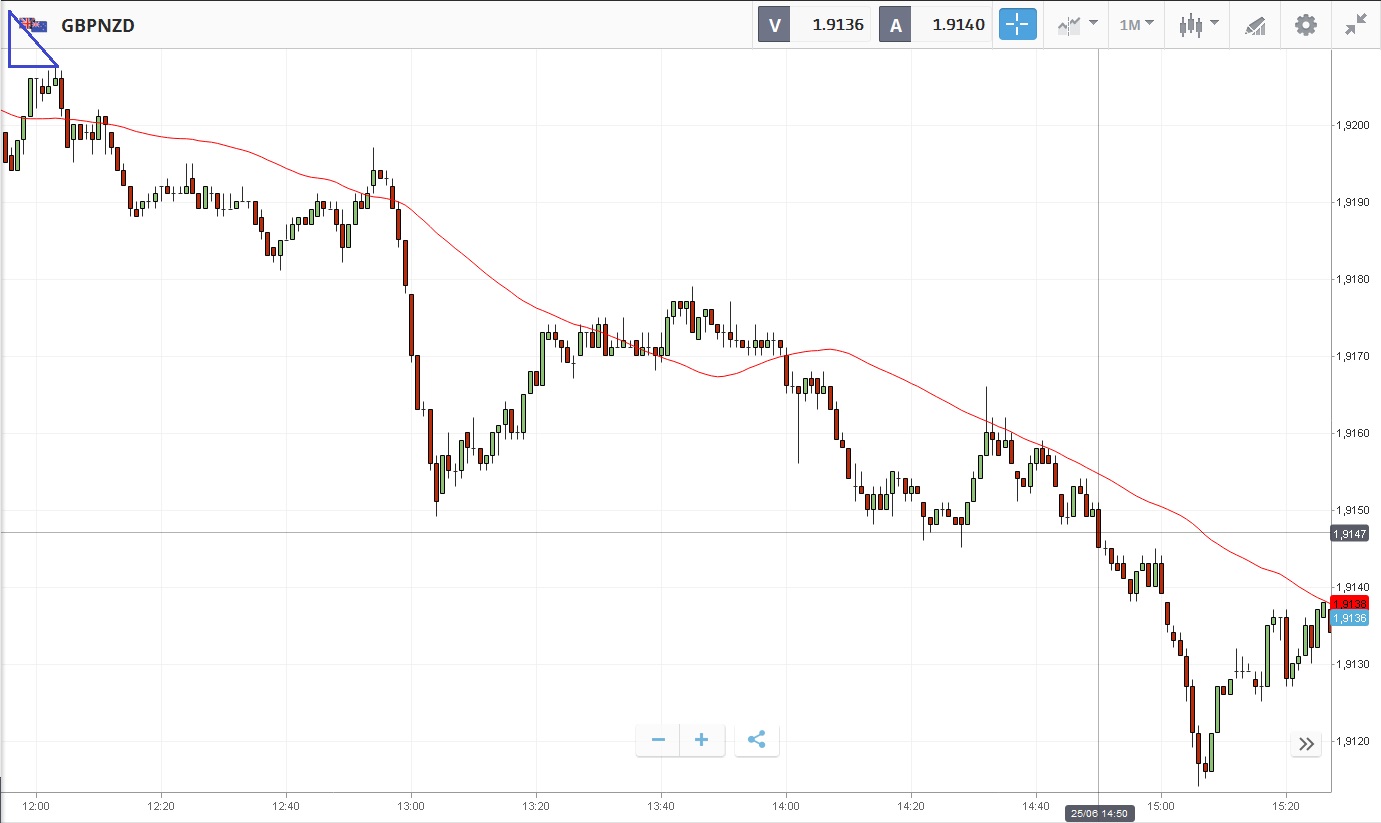The height and width of the screenshot is (823, 1381).
Task: Click the blue 1,9136 price tag
Action: (1349, 618)
